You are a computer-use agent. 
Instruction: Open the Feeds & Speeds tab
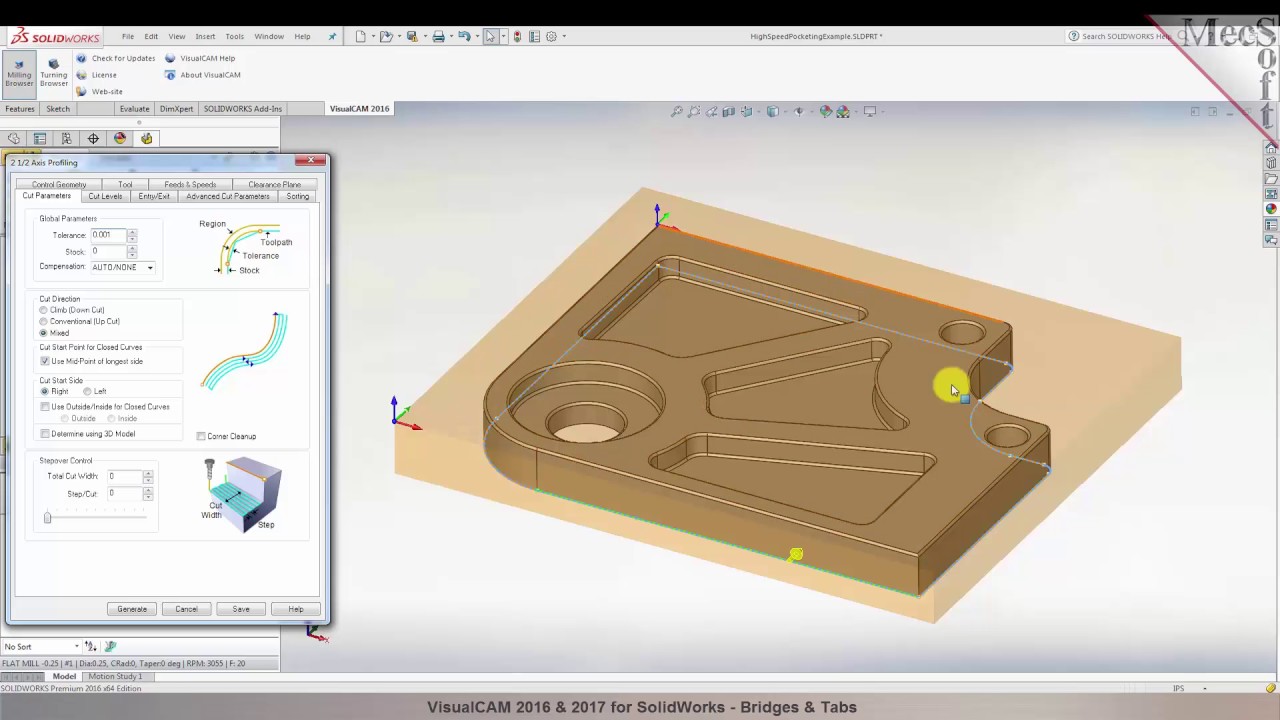click(x=190, y=184)
